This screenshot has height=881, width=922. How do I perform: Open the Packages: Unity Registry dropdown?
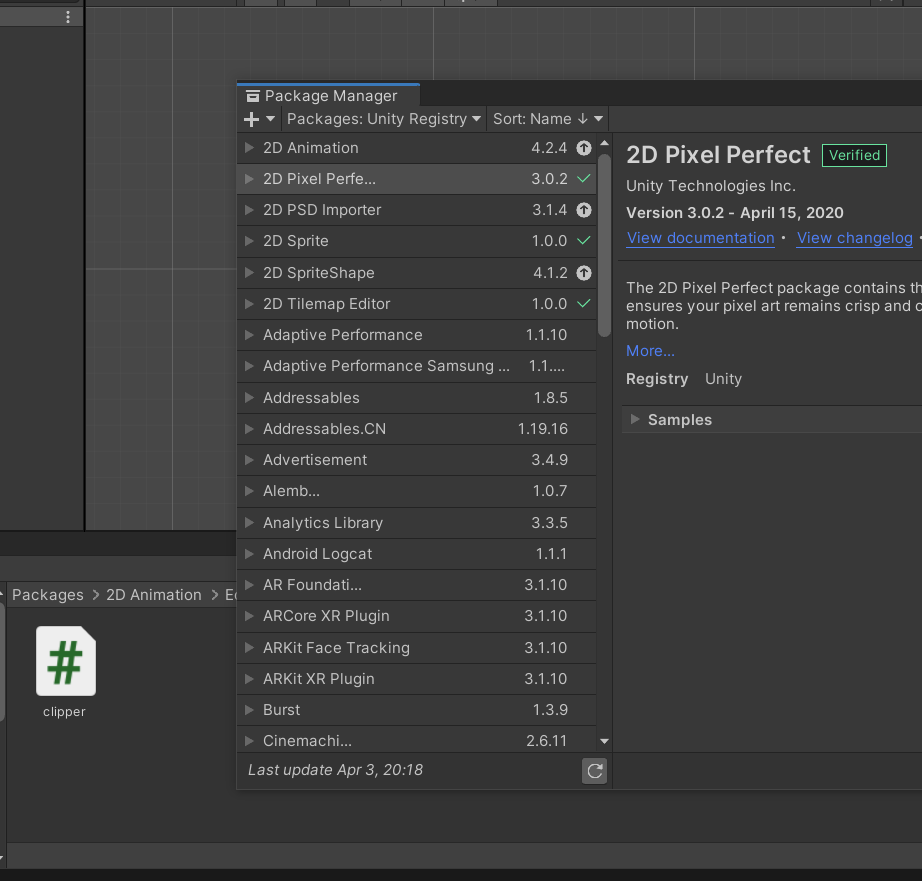383,119
